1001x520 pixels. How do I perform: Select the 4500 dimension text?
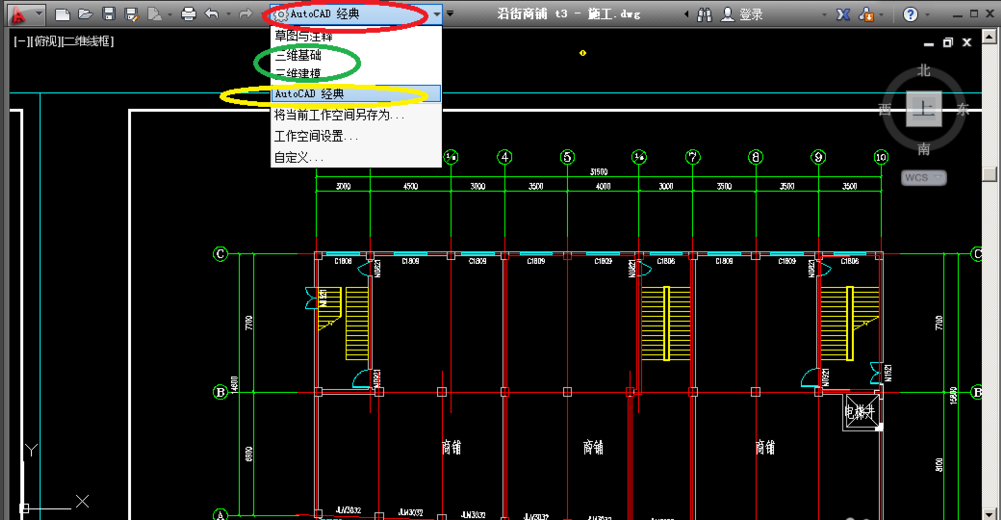[410, 186]
